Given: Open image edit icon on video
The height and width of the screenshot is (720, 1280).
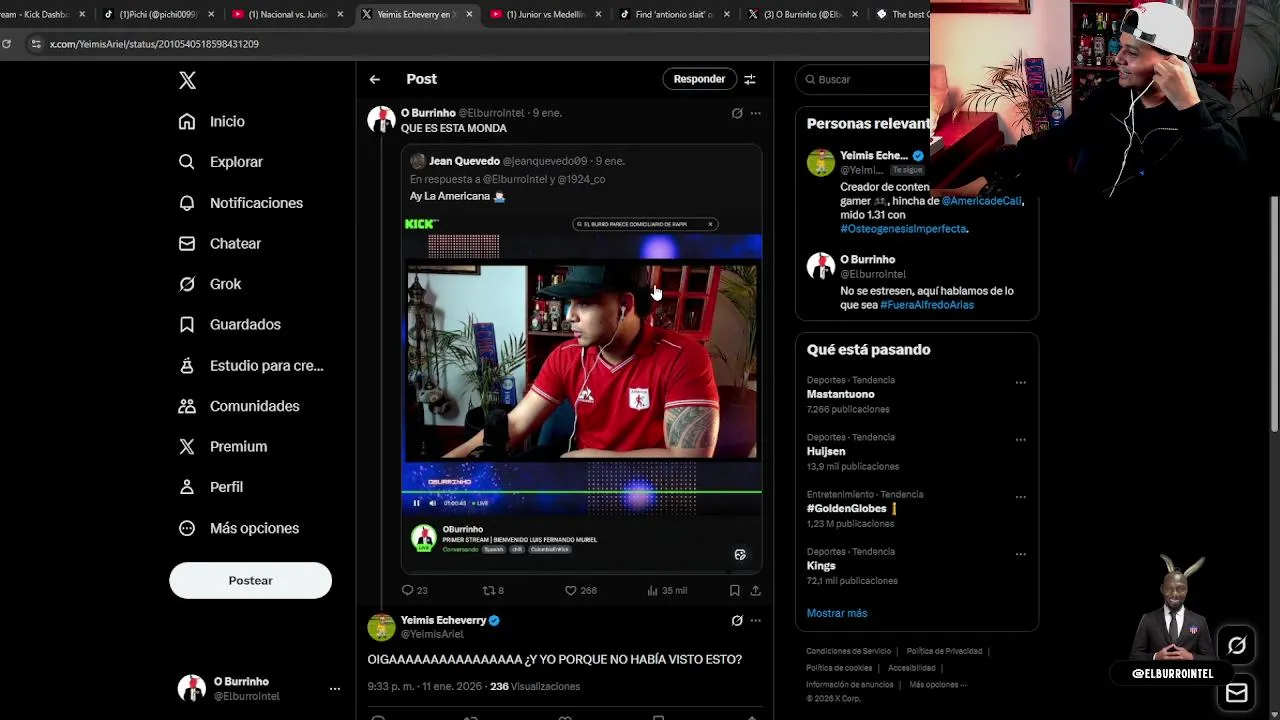Looking at the screenshot, I should [x=740, y=554].
